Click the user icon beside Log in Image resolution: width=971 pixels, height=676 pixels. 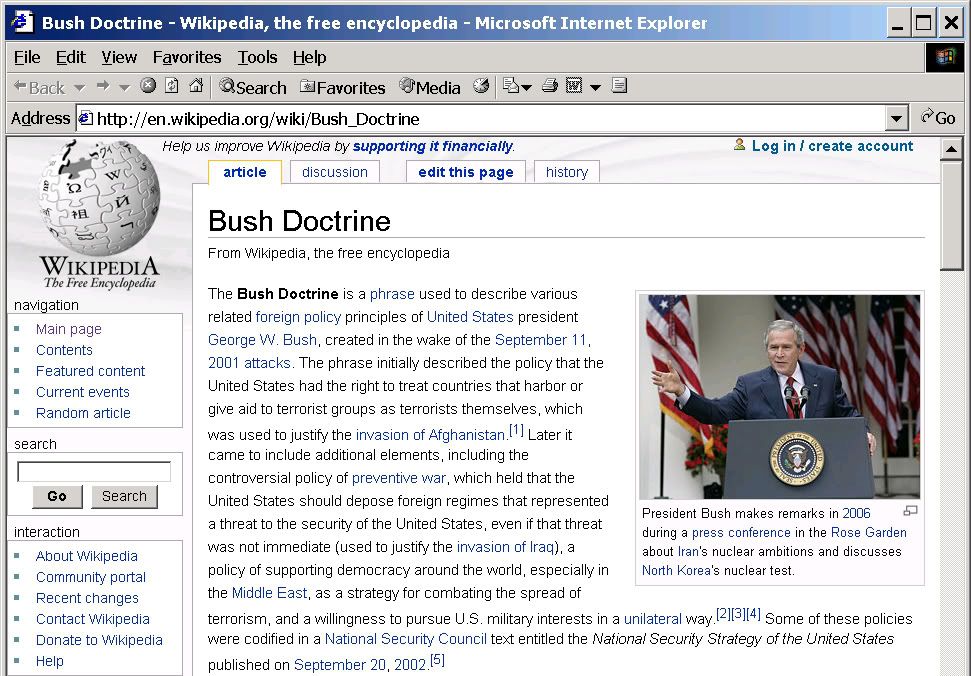(739, 145)
